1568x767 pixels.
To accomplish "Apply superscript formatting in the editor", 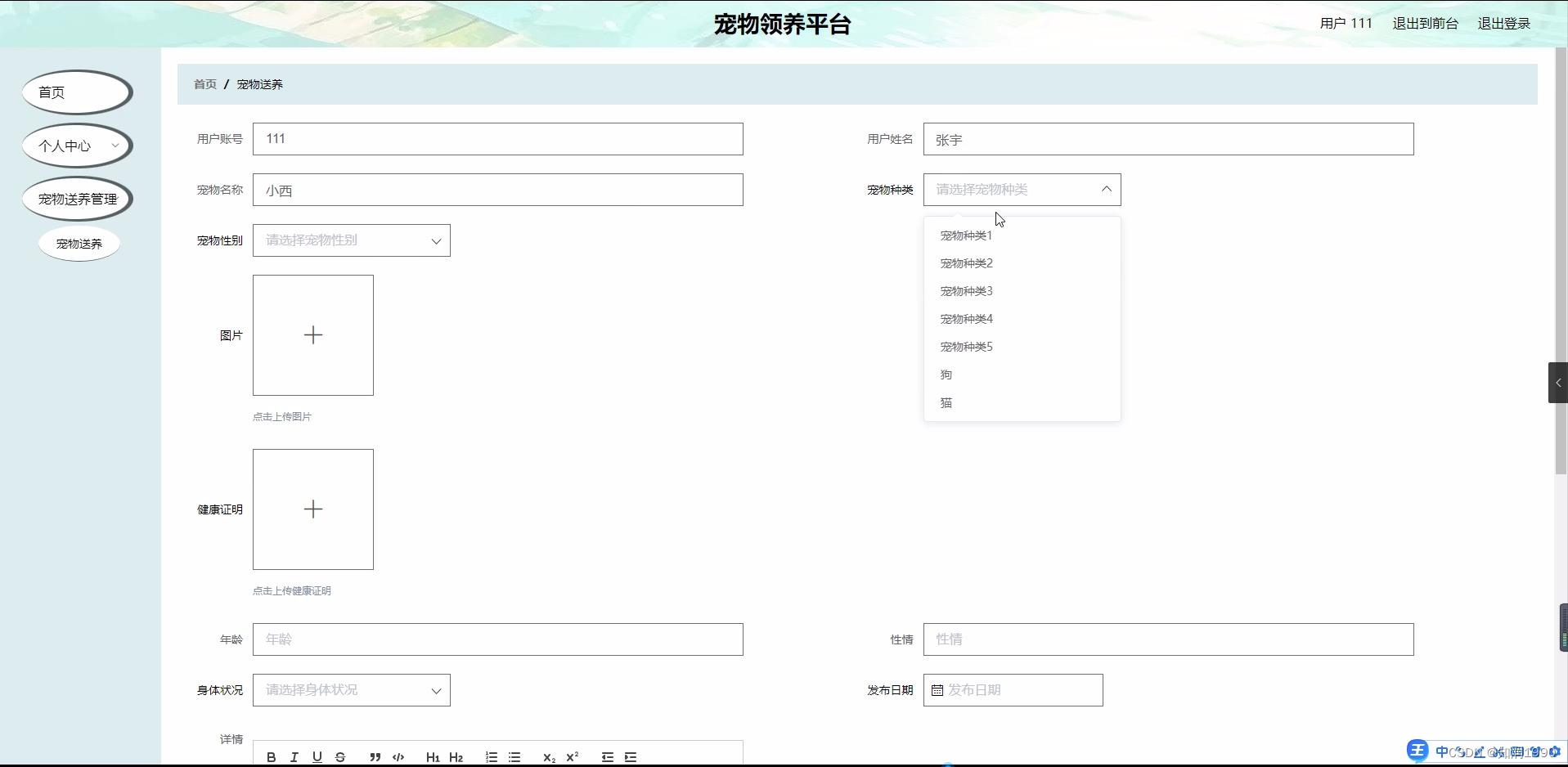I will 573,757.
